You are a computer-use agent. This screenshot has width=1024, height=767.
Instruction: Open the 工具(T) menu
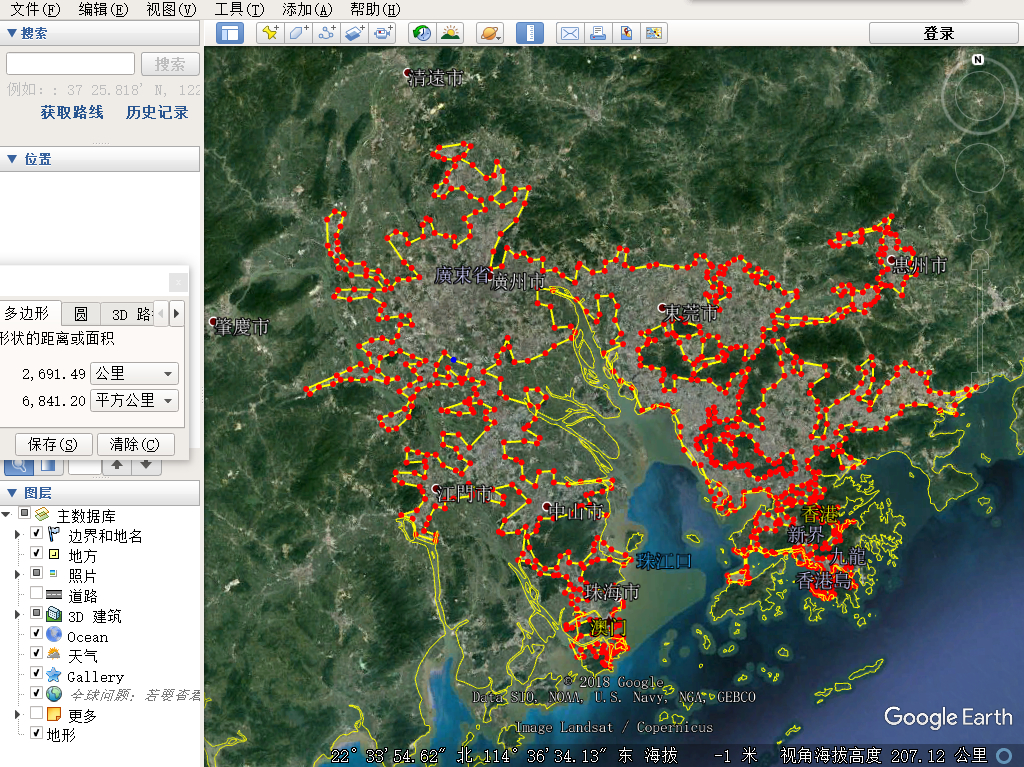239,9
